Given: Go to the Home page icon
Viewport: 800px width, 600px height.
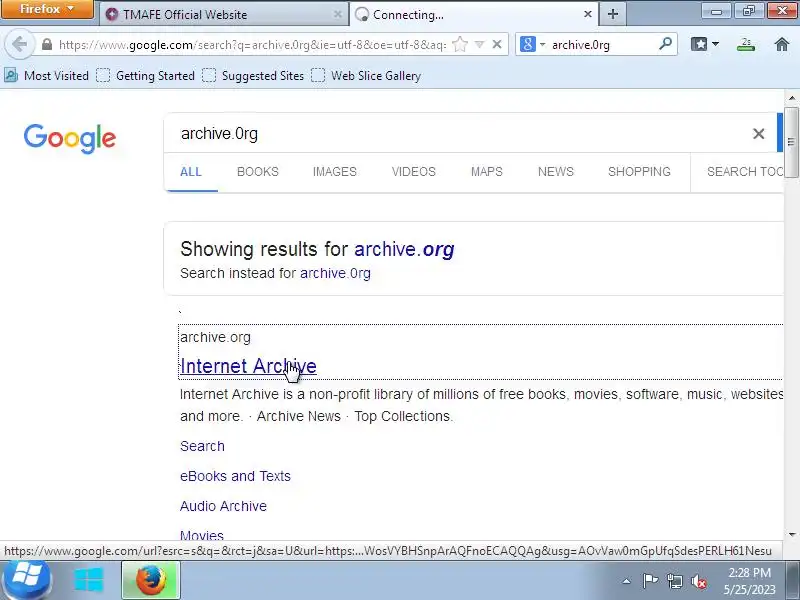Looking at the screenshot, I should pyautogui.click(x=782, y=44).
